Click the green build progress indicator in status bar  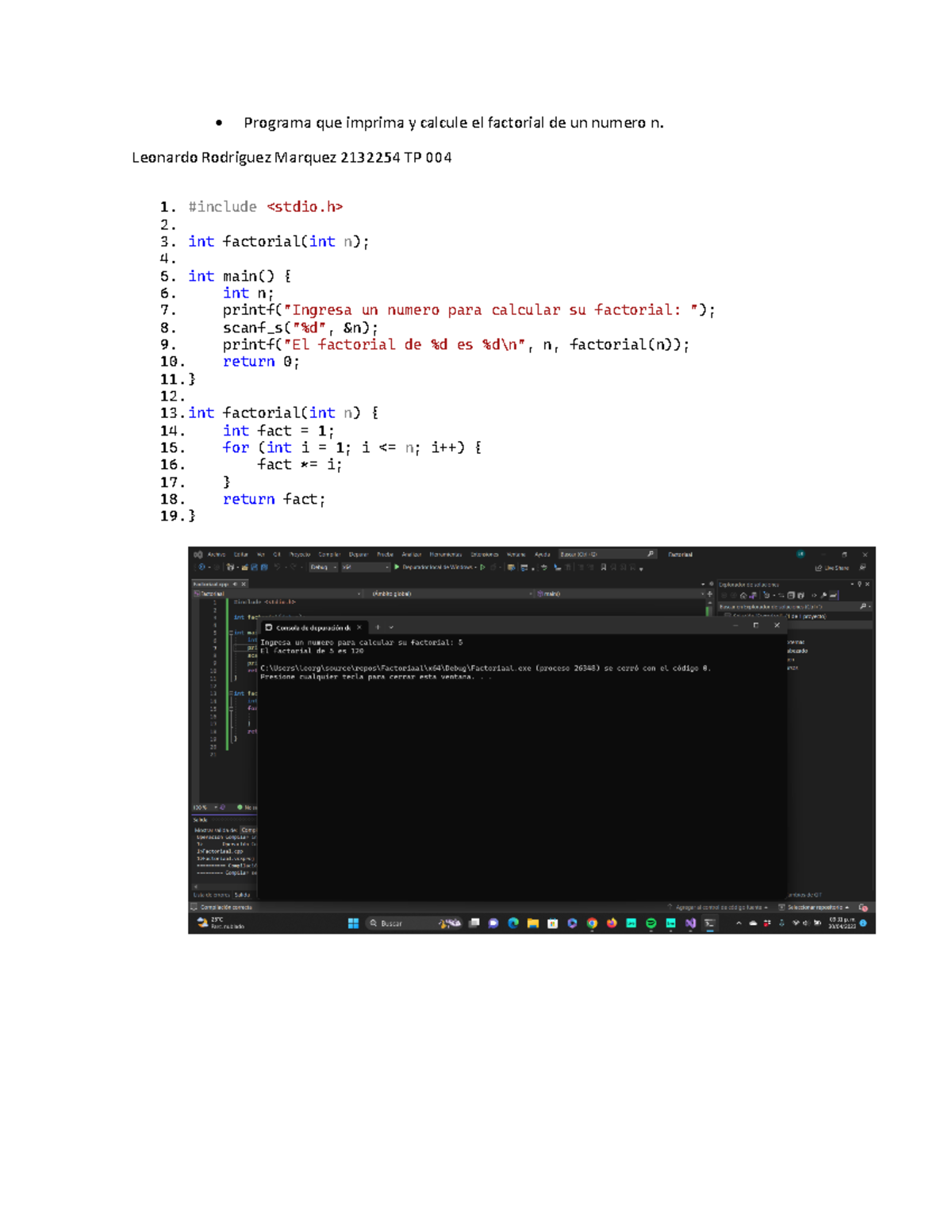[240, 806]
